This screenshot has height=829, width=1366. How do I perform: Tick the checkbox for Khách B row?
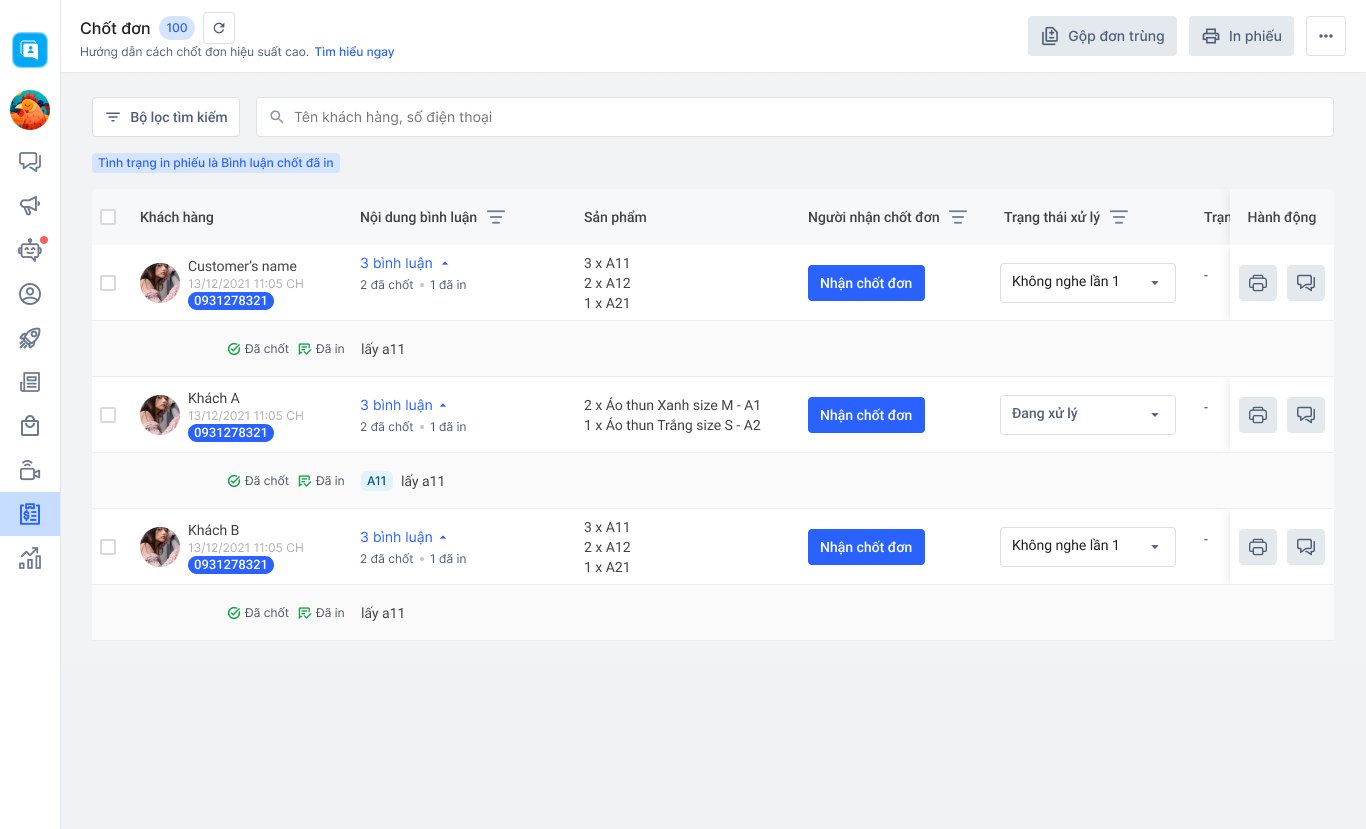[x=108, y=547]
